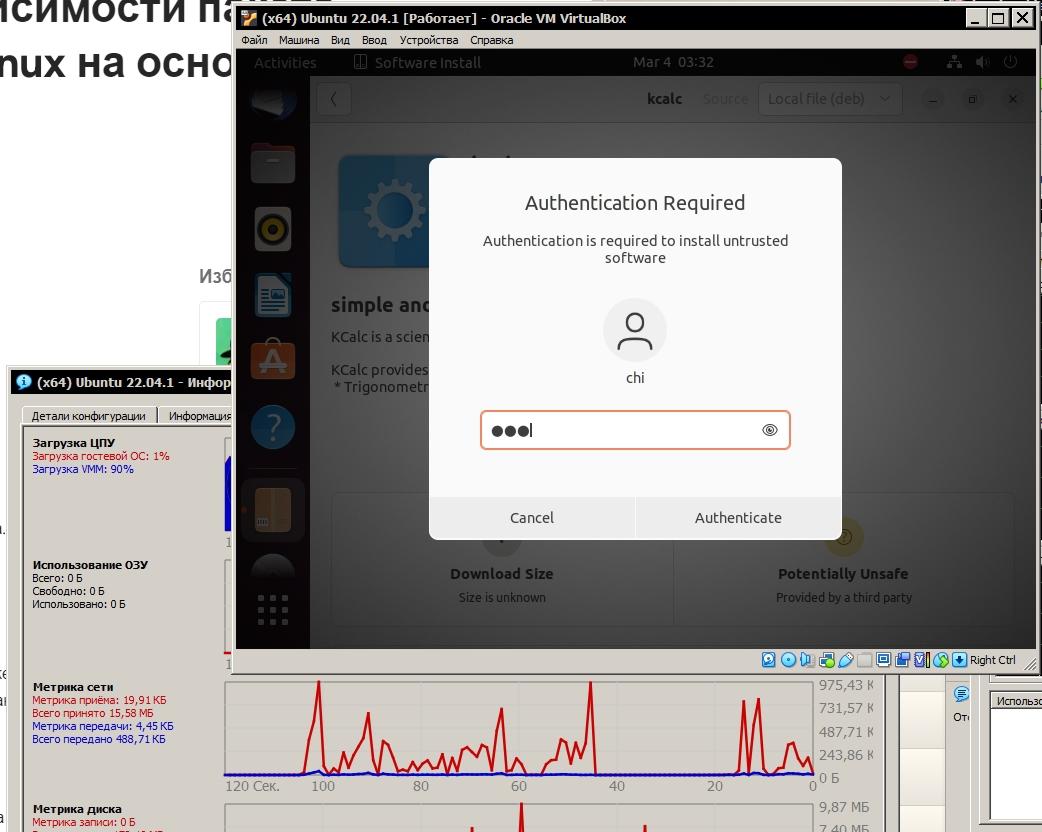Viewport: 1042px width, 832px height.
Task: Open the Ввод menu
Action: pos(374,40)
